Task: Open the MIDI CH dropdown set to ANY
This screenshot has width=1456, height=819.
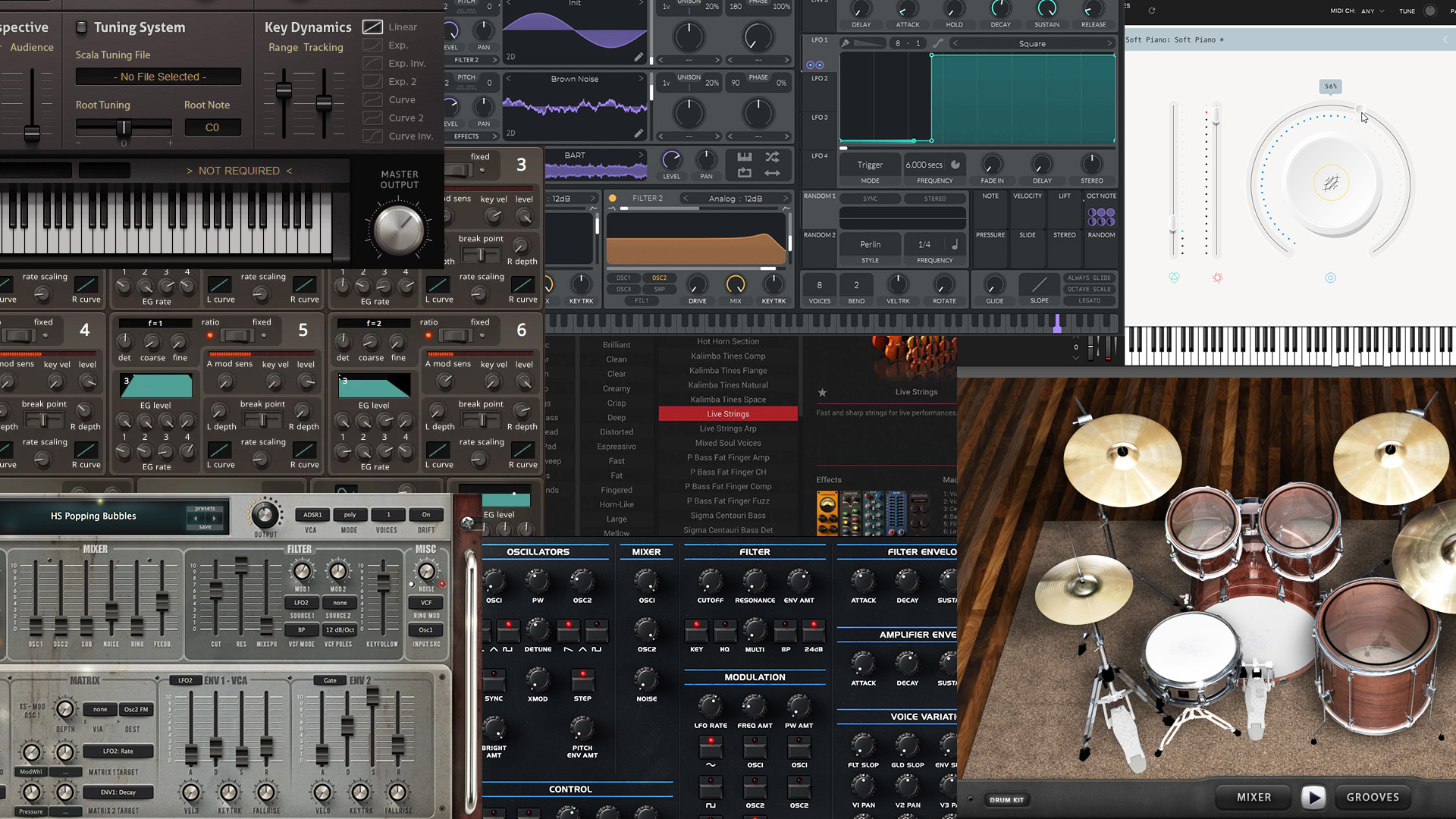Action: (1371, 11)
